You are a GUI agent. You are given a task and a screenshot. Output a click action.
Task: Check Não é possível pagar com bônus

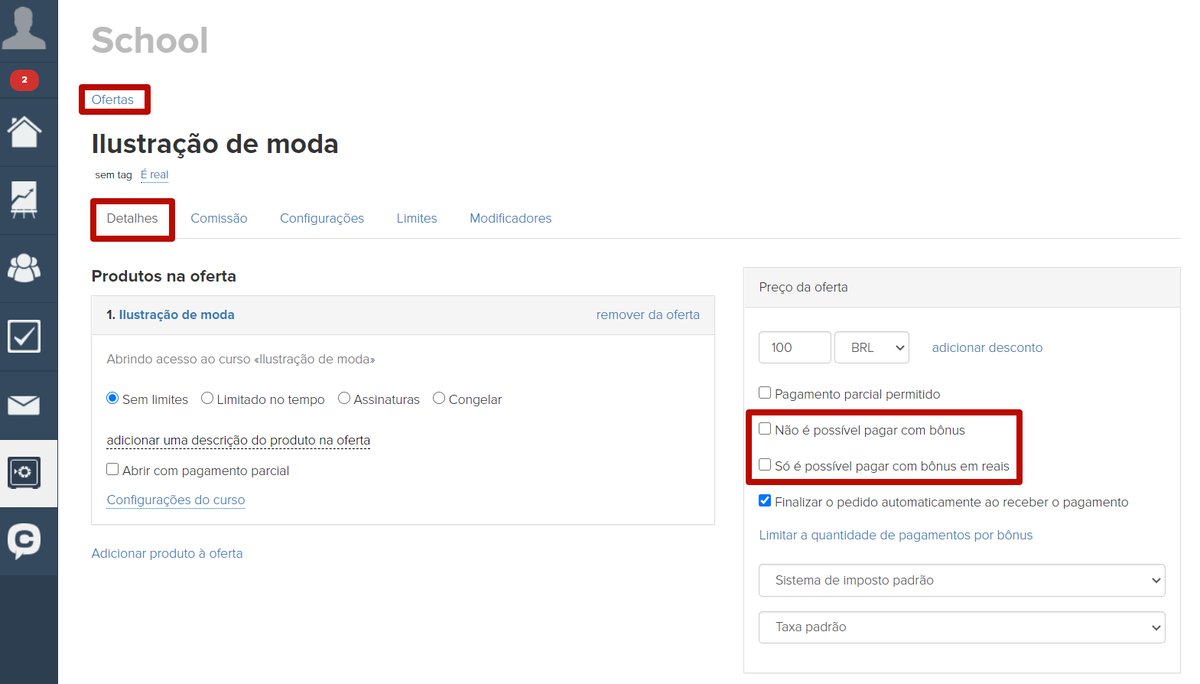pyautogui.click(x=765, y=429)
